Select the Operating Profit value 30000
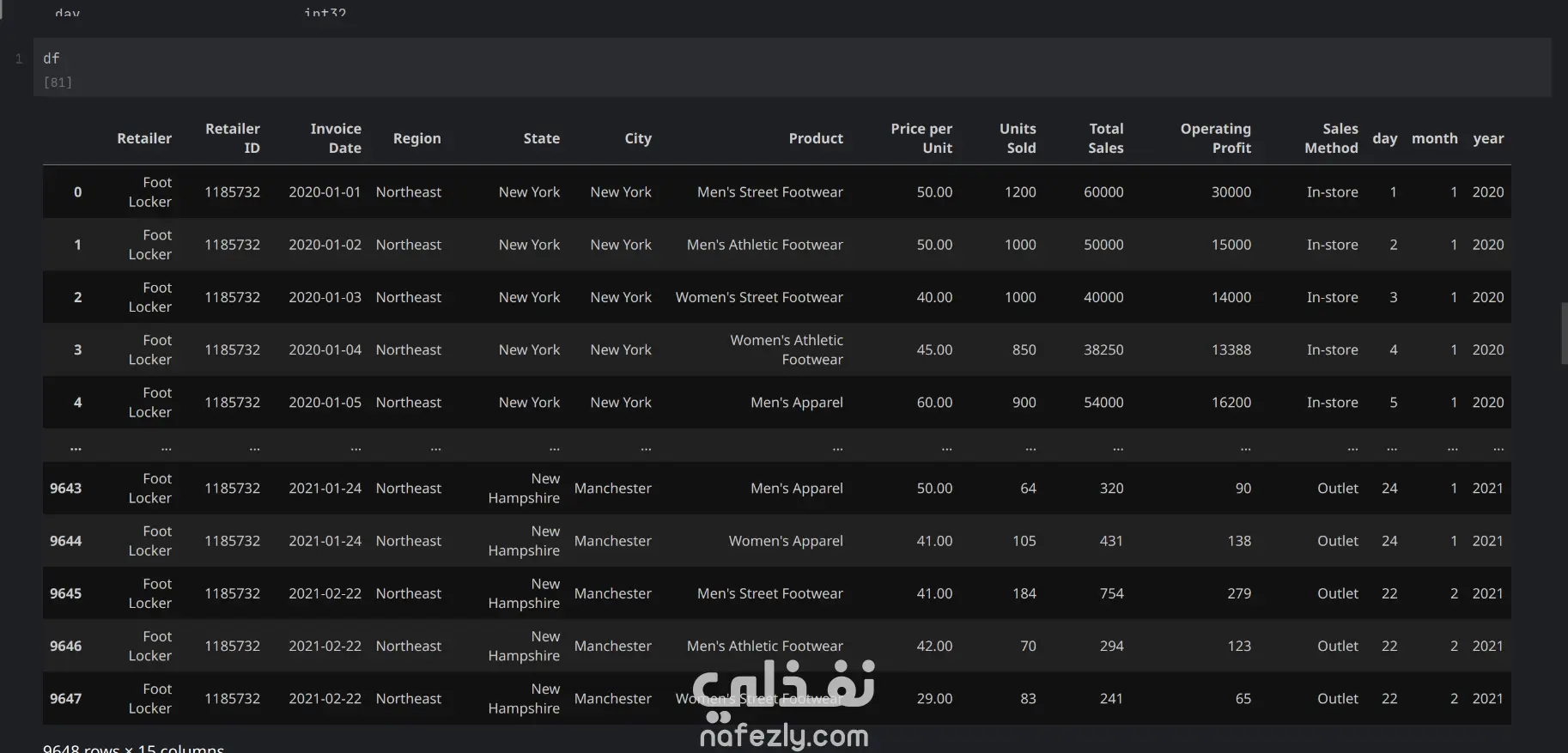This screenshot has width=1568, height=753. pyautogui.click(x=1231, y=192)
